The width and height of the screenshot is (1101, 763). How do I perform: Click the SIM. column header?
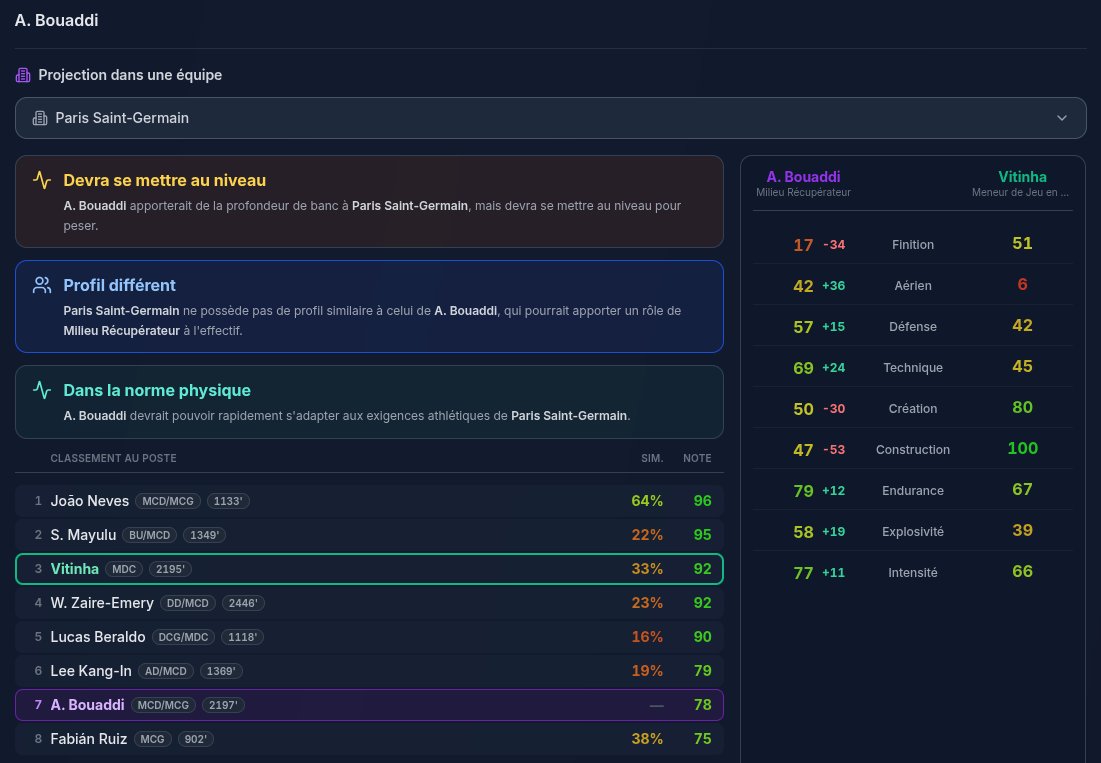(x=652, y=458)
